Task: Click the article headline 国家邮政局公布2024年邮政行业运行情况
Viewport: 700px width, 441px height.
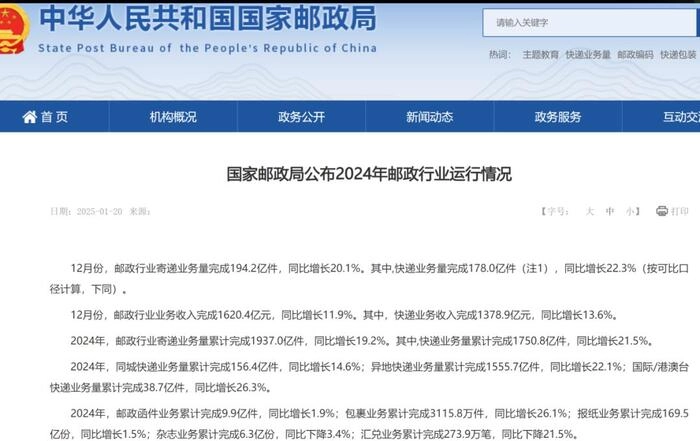Action: click(369, 174)
